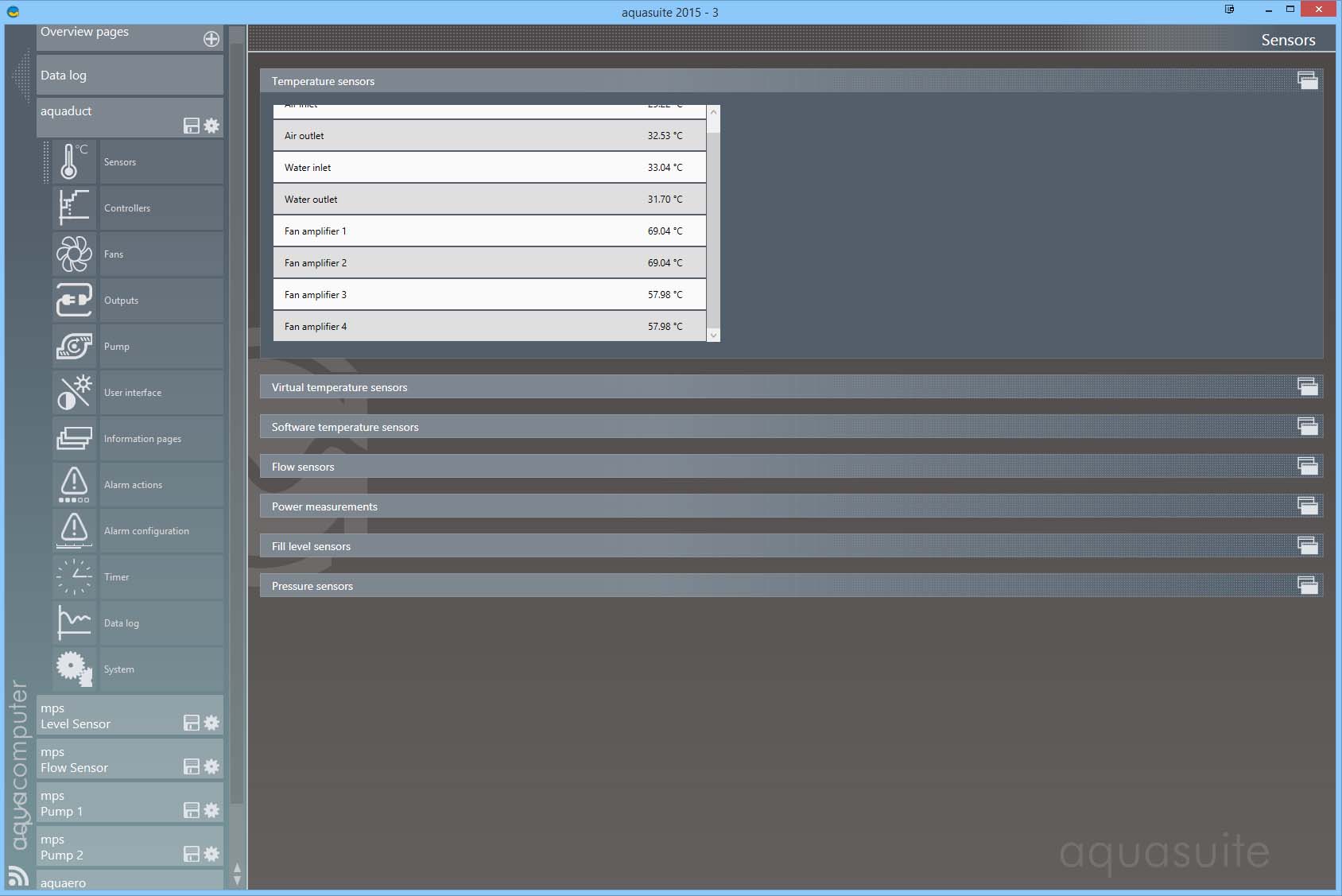Select the Air outlet sensor row
The width and height of the screenshot is (1342, 896).
[x=490, y=135]
